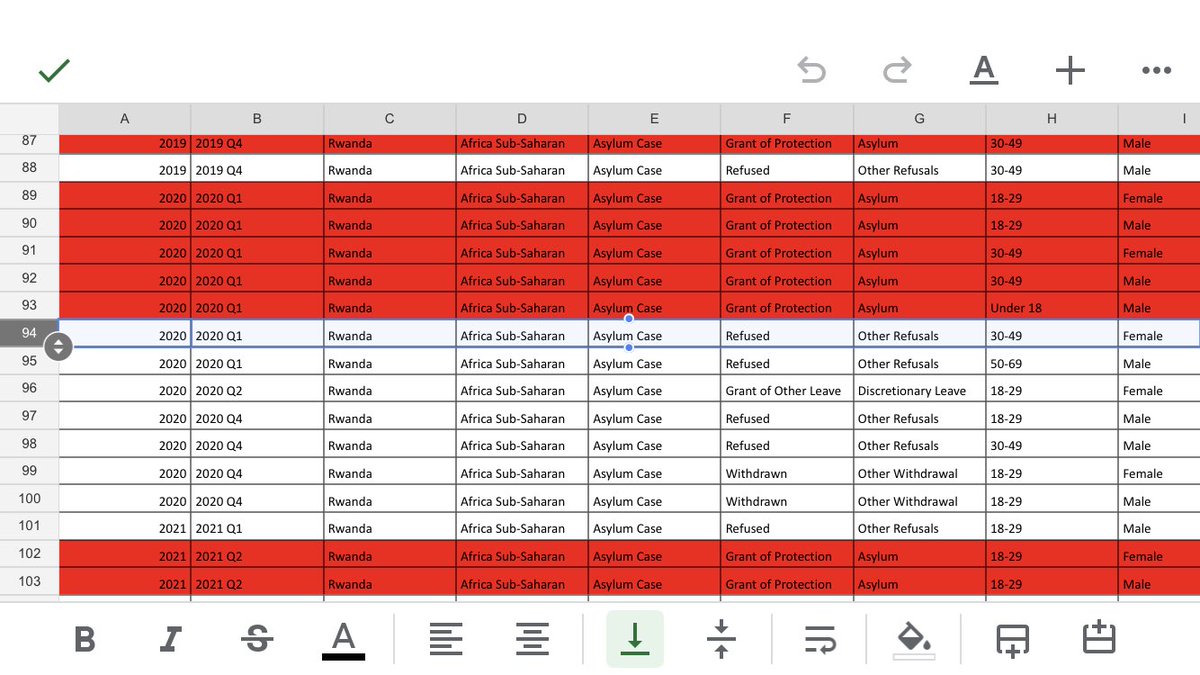Screen dimensions: 1200x675
Task: Align text left
Action: click(446, 638)
